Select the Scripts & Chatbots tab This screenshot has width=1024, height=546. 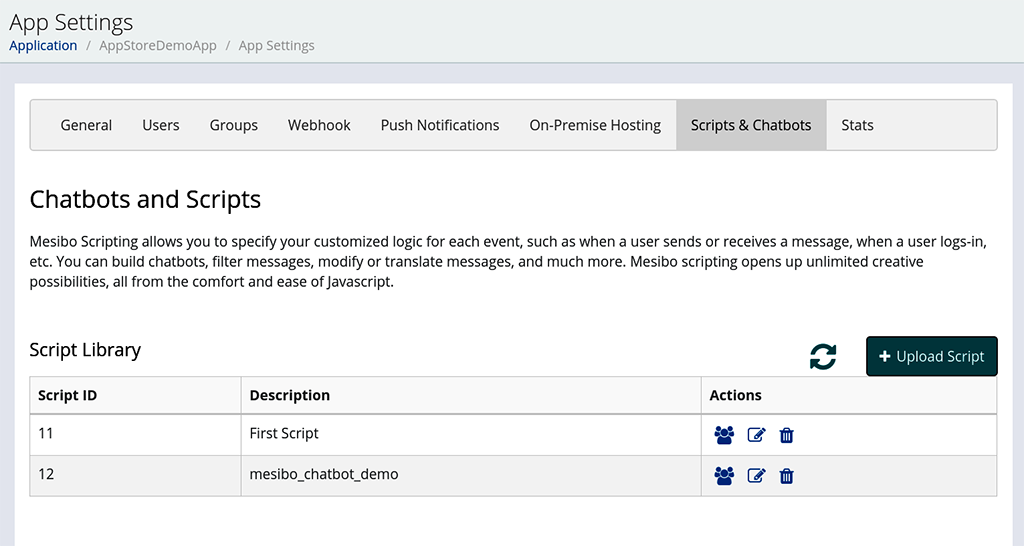[751, 125]
